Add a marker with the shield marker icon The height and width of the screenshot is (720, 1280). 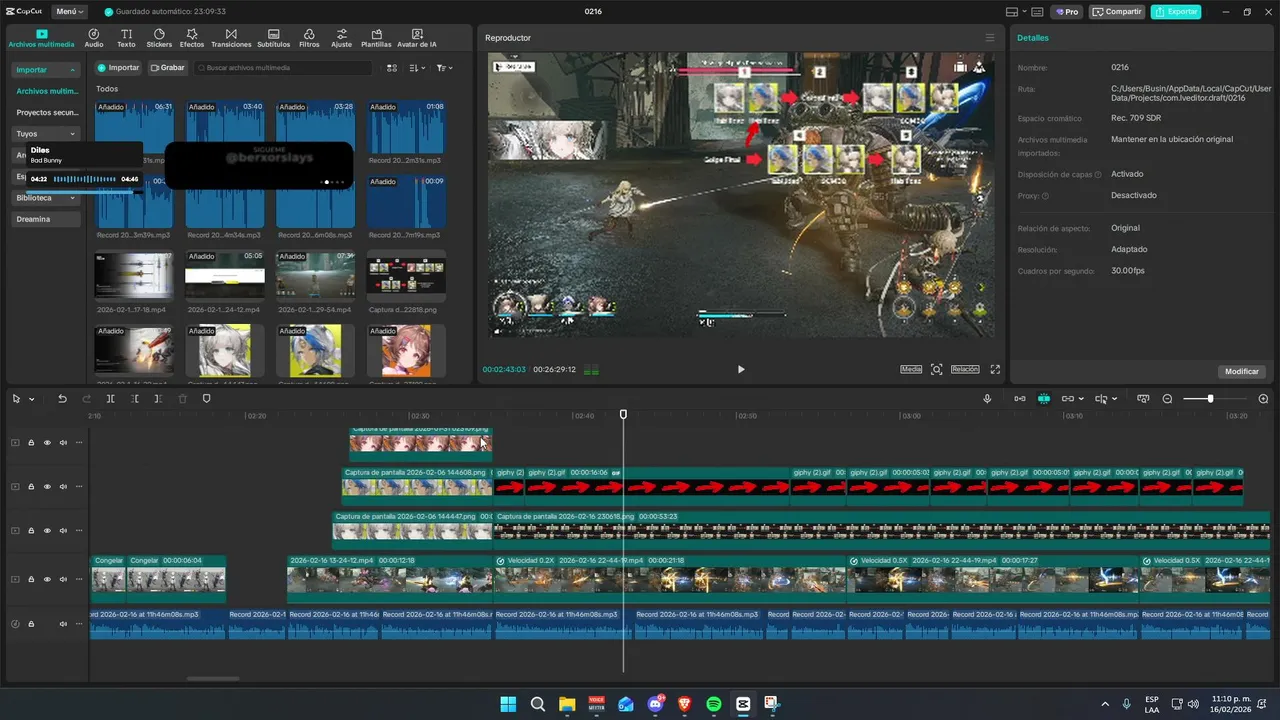(x=207, y=399)
